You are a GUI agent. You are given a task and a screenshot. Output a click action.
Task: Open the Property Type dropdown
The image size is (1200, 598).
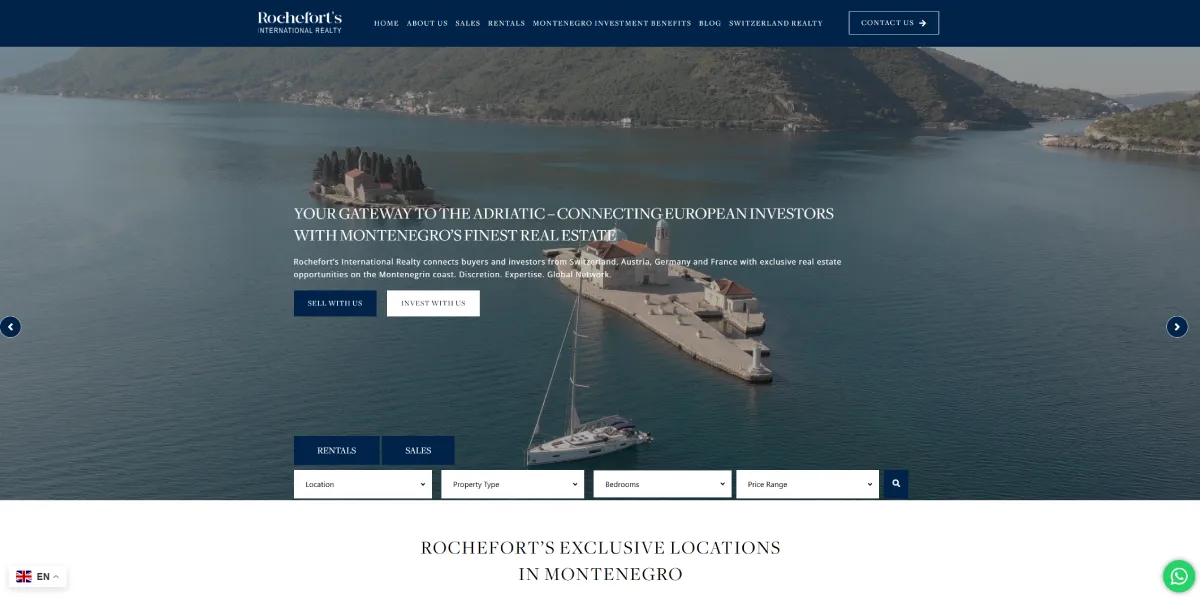(x=512, y=484)
